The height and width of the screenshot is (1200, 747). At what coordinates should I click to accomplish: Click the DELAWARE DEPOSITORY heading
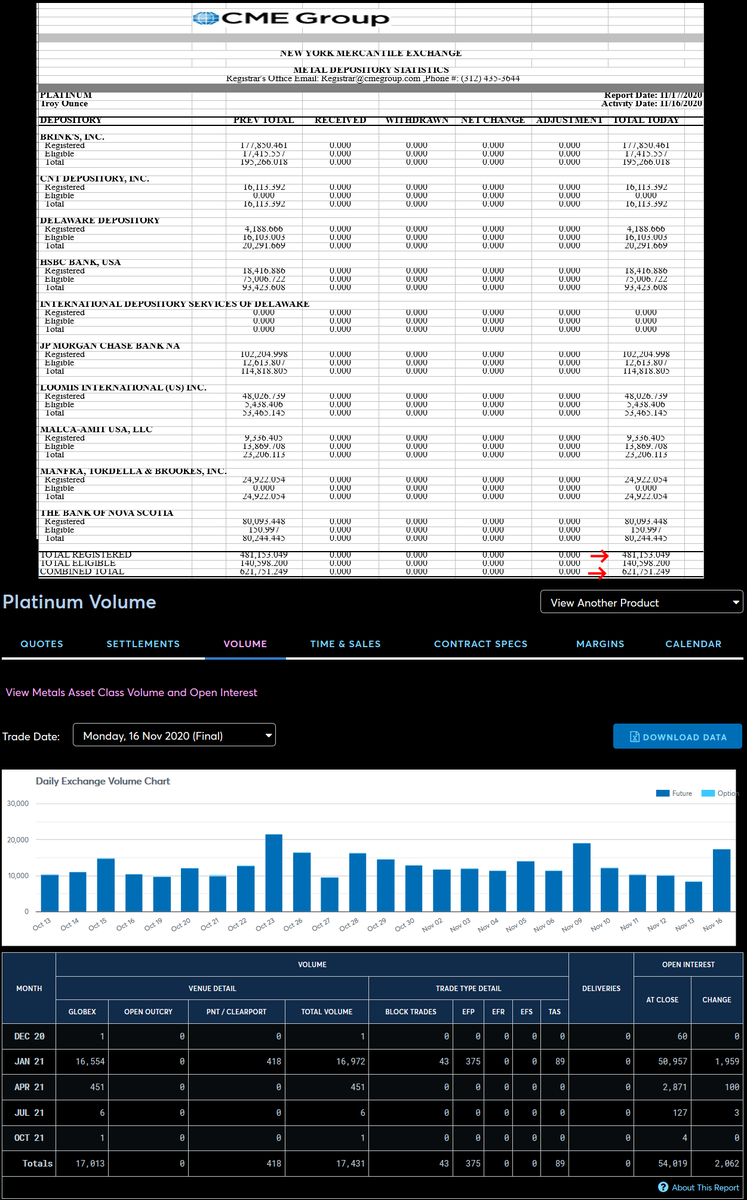pyautogui.click(x=100, y=220)
